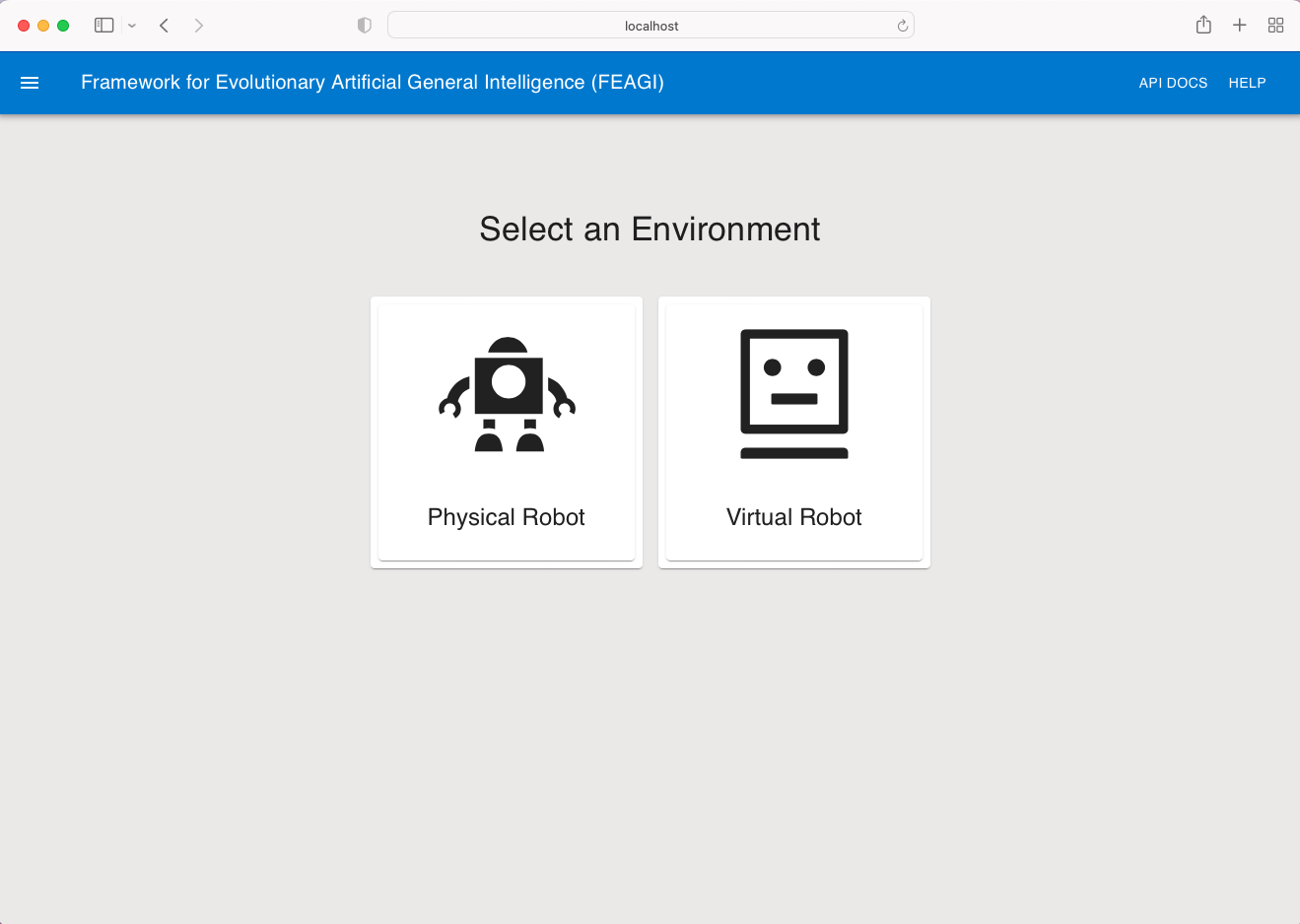Click the FEAGI app title
The height and width of the screenshot is (924, 1300).
point(373,83)
